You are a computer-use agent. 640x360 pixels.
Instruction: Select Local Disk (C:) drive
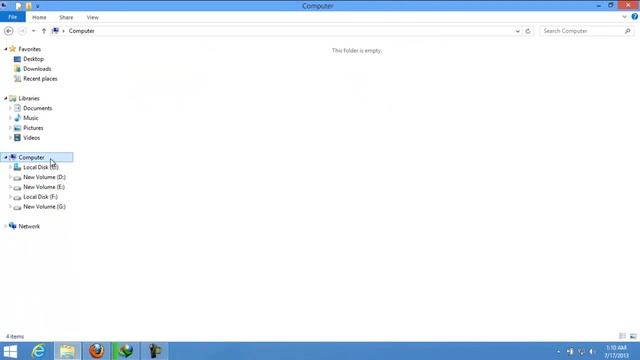[x=40, y=167]
